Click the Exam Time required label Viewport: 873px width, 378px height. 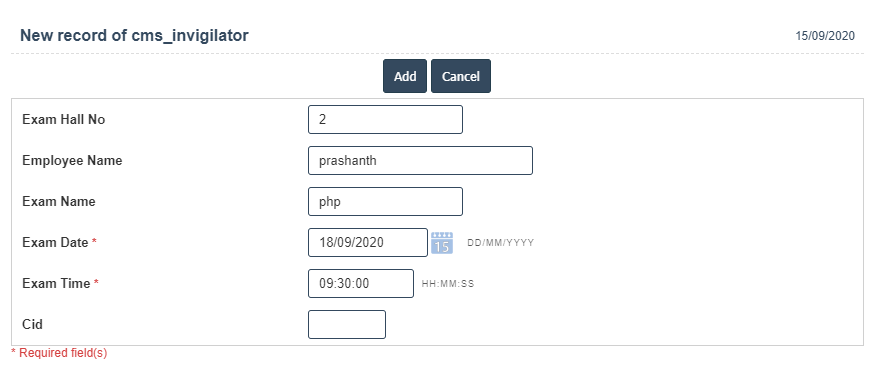click(61, 283)
